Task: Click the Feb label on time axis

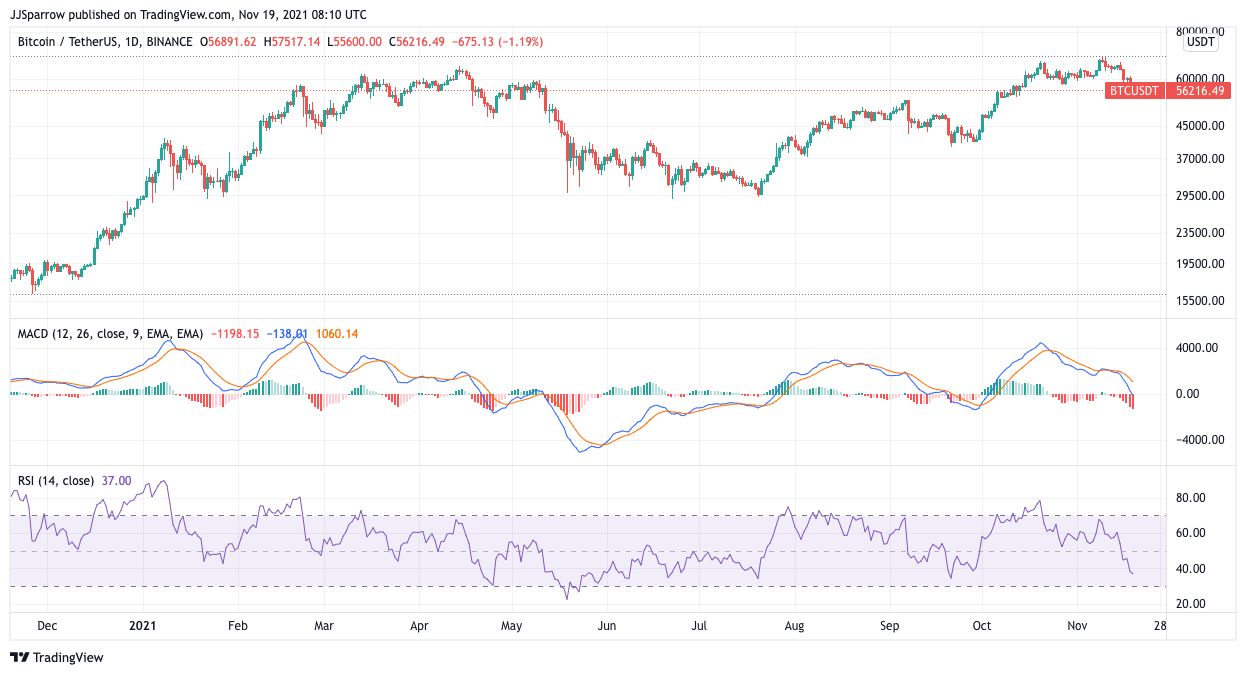Action: click(238, 626)
